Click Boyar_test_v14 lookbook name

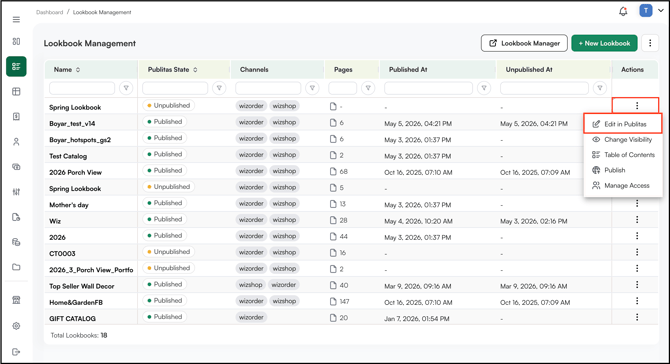[x=72, y=123]
